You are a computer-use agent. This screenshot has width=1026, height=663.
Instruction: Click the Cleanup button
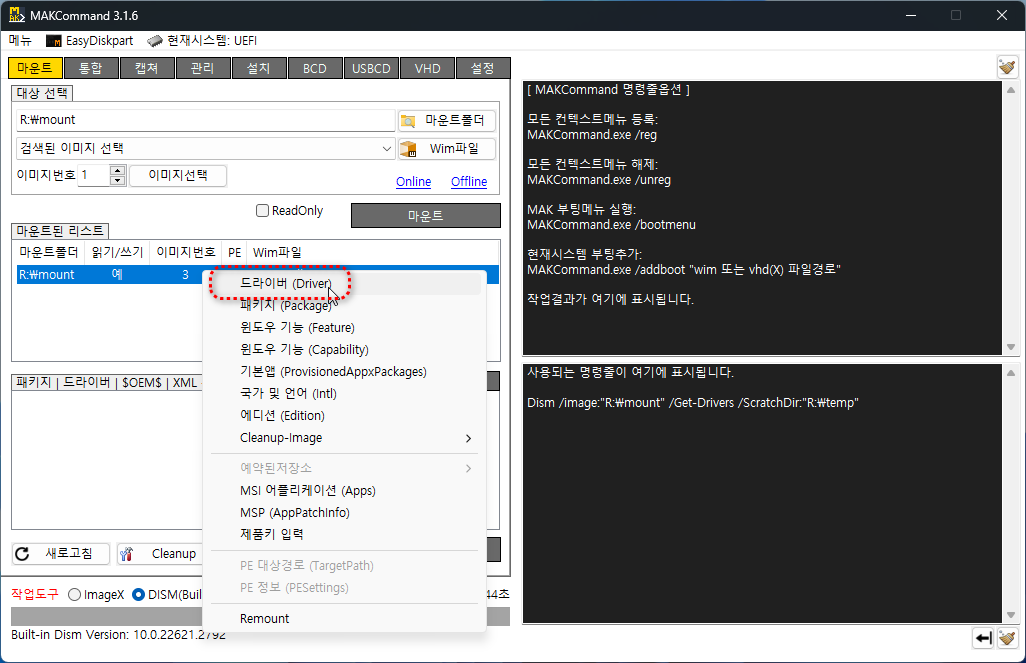160,554
